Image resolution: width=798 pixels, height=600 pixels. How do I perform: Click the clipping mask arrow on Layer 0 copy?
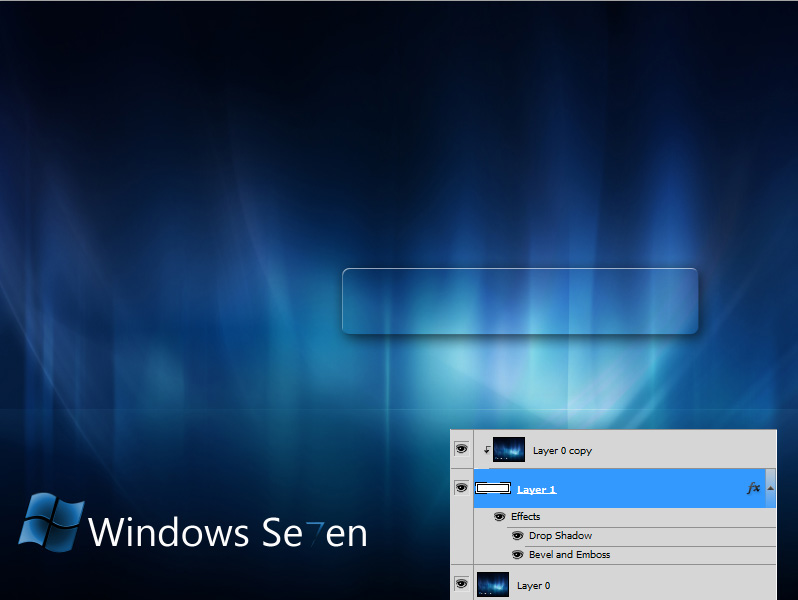pyautogui.click(x=487, y=450)
